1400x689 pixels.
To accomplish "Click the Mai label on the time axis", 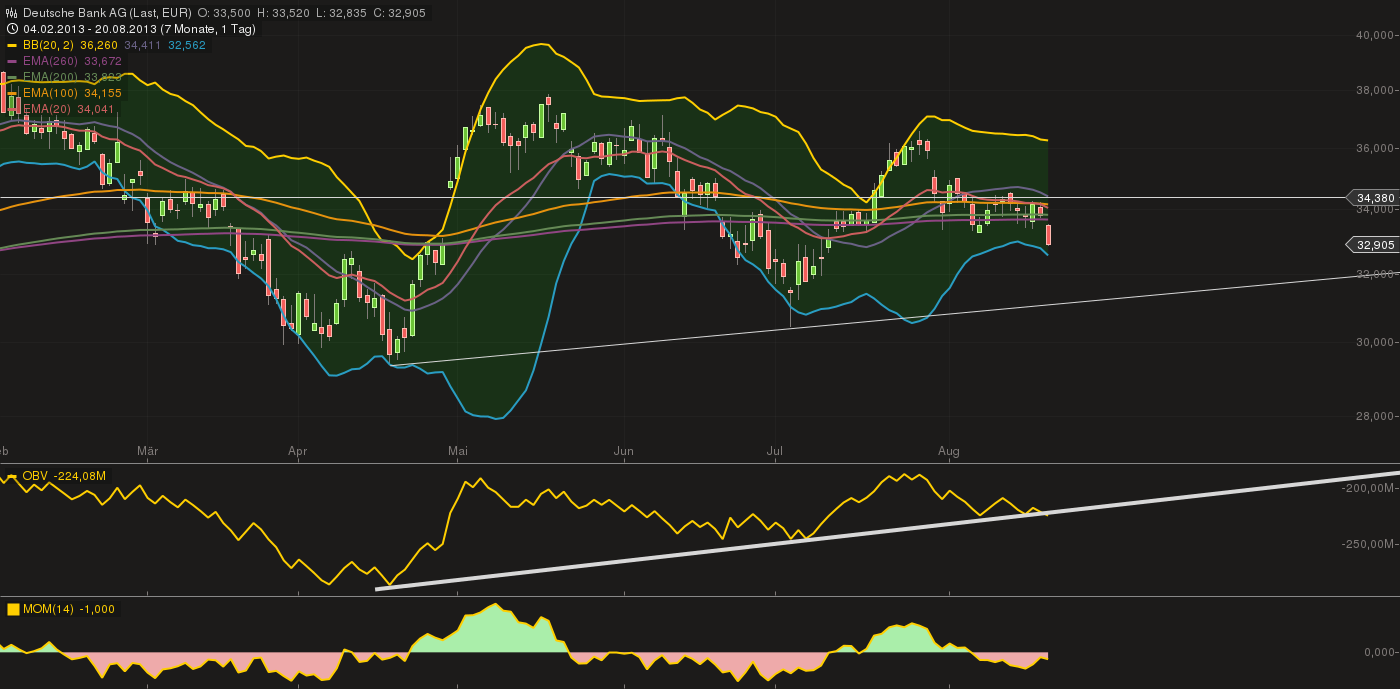I will pos(458,452).
